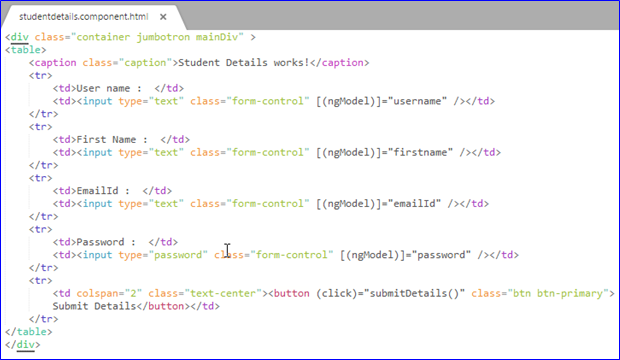This screenshot has height=360, width=620.
Task: Click the input line bound to "emailId"
Action: (271, 204)
